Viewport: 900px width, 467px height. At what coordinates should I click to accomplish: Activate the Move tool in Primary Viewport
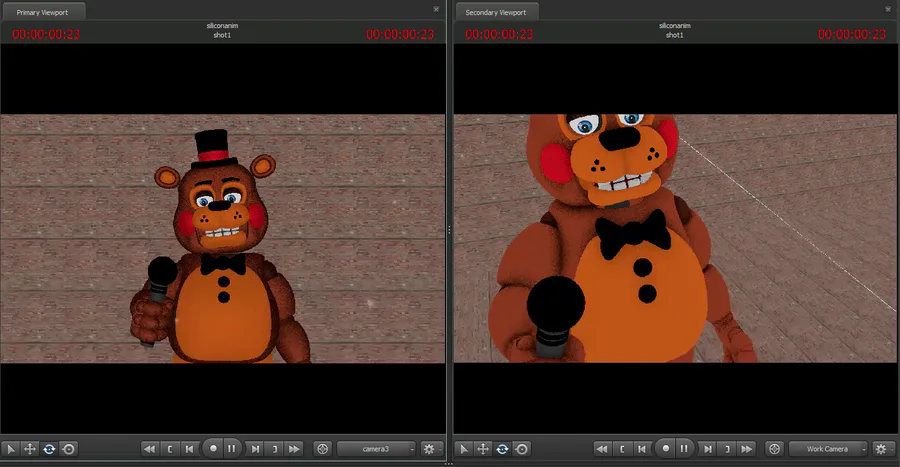pos(30,449)
